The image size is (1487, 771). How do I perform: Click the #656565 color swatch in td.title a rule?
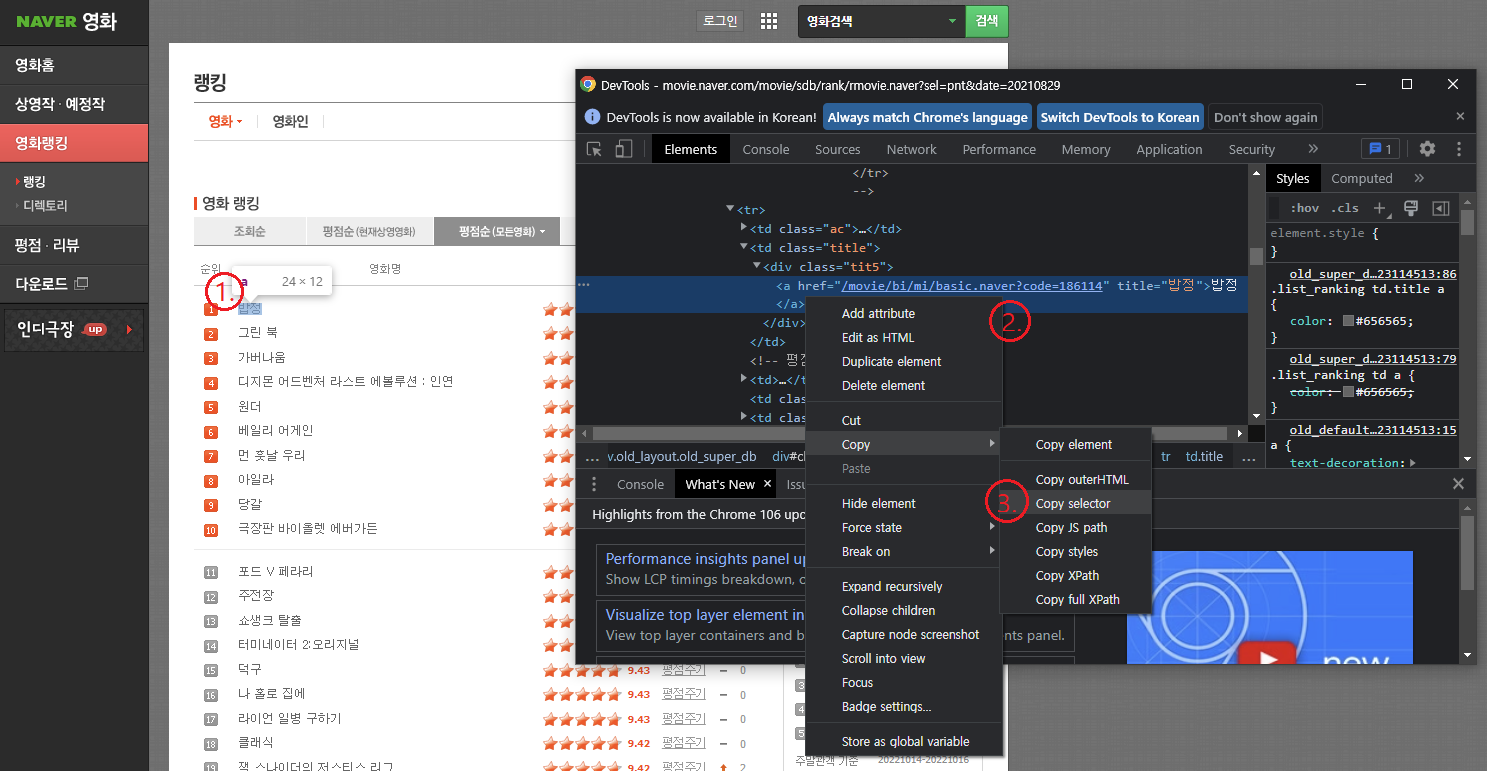point(1349,321)
